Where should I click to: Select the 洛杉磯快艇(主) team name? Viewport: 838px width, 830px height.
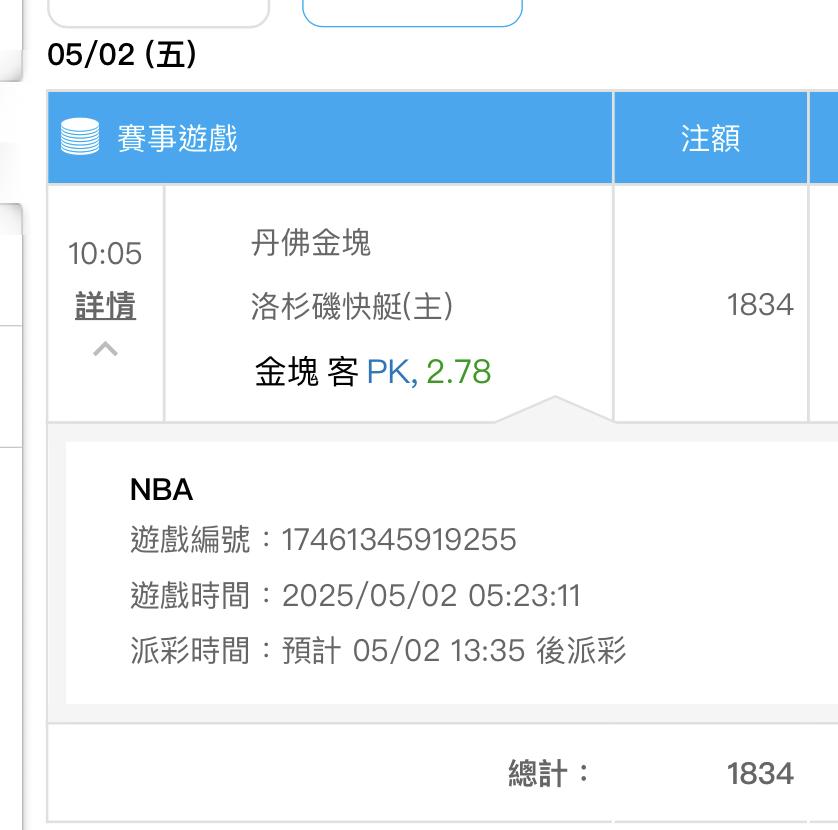coord(352,306)
